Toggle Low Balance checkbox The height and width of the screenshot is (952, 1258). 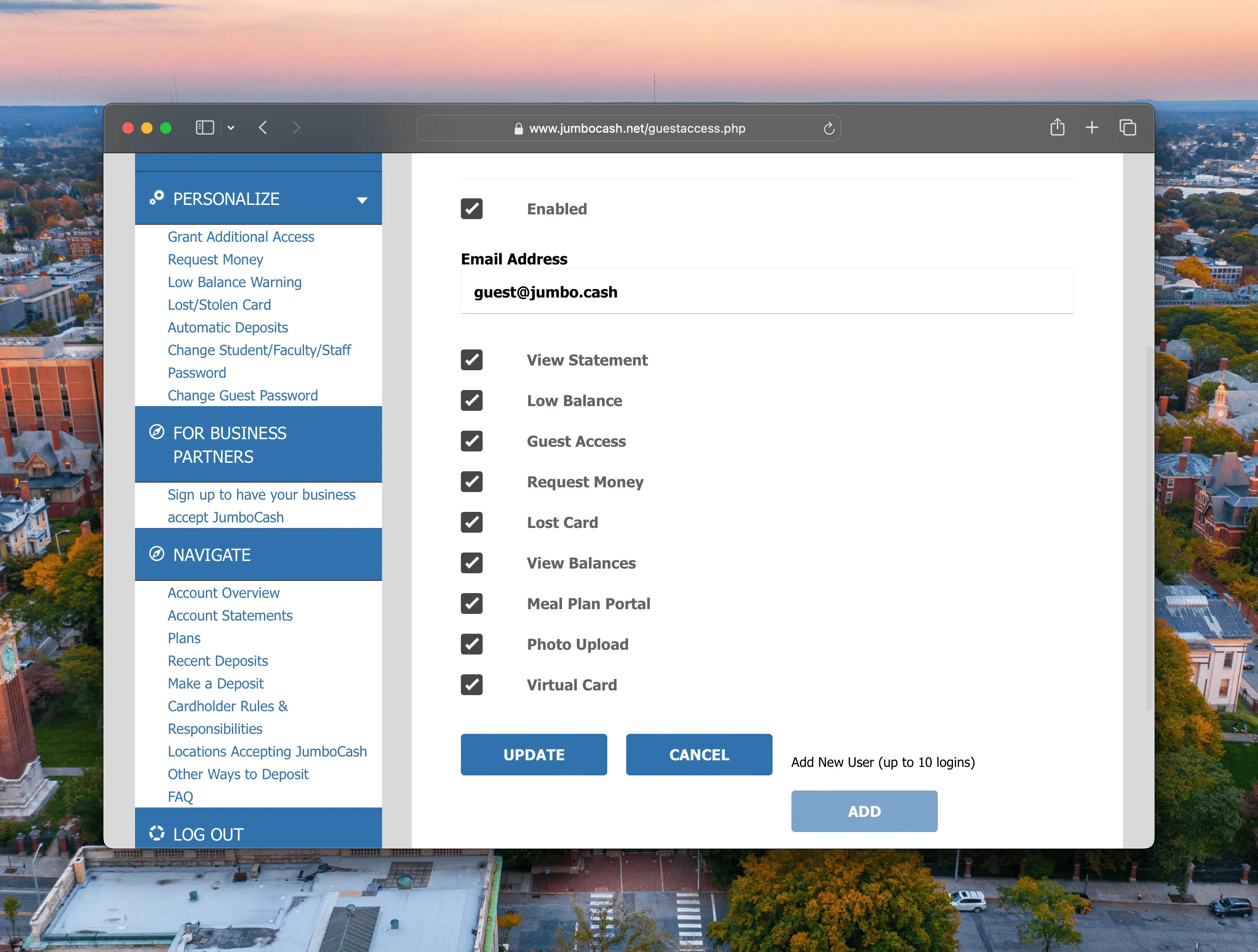pos(471,400)
